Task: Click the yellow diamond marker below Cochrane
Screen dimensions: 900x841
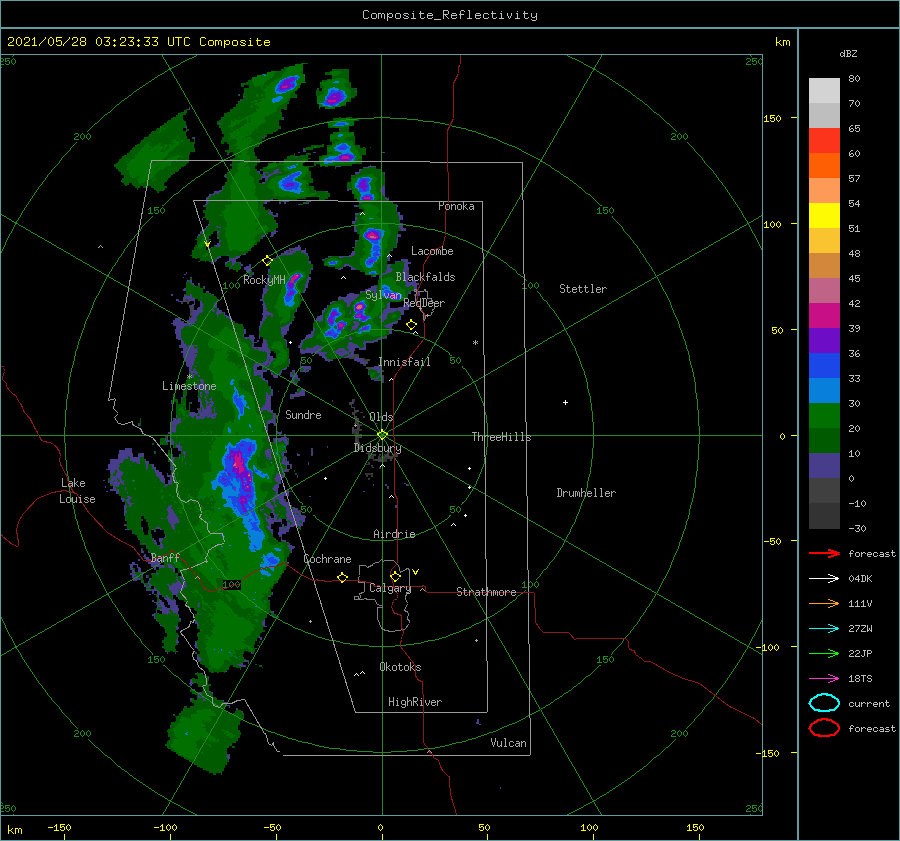Action: [342, 577]
